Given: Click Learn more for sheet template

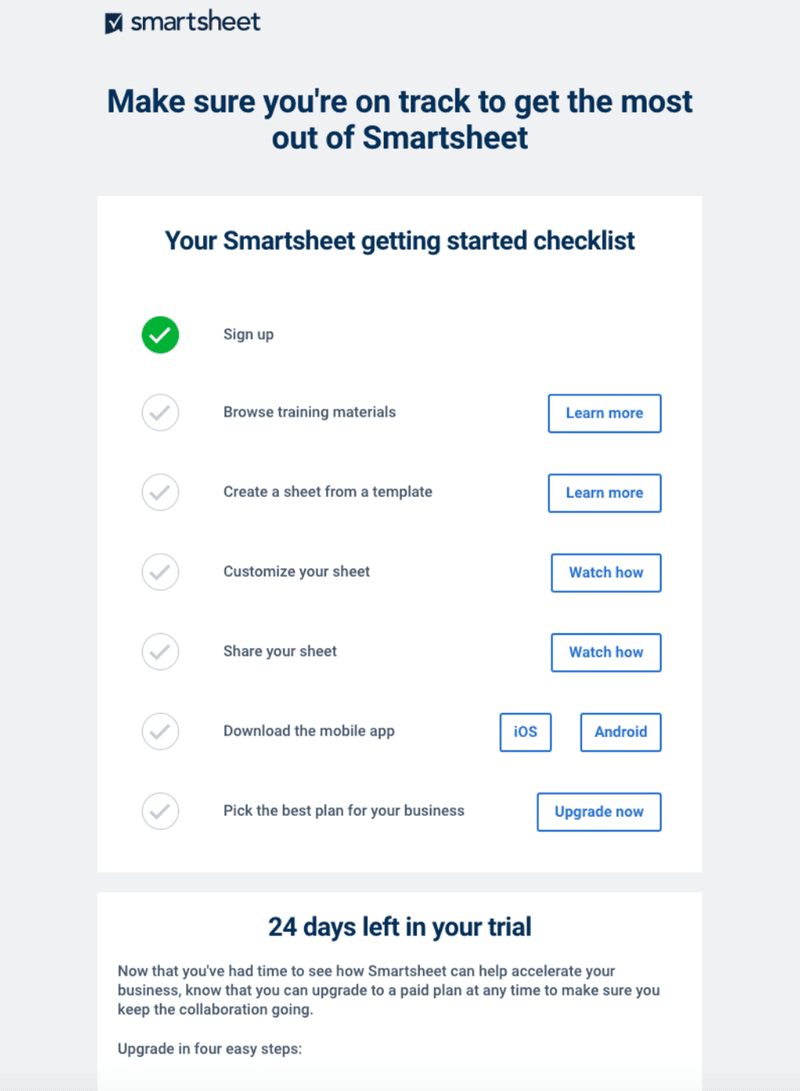Looking at the screenshot, I should pyautogui.click(x=604, y=493).
